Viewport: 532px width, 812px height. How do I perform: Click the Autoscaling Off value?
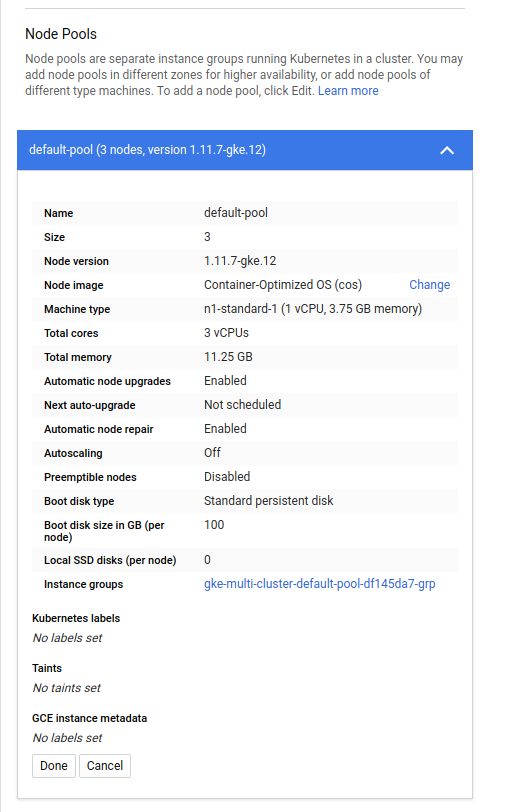[212, 453]
